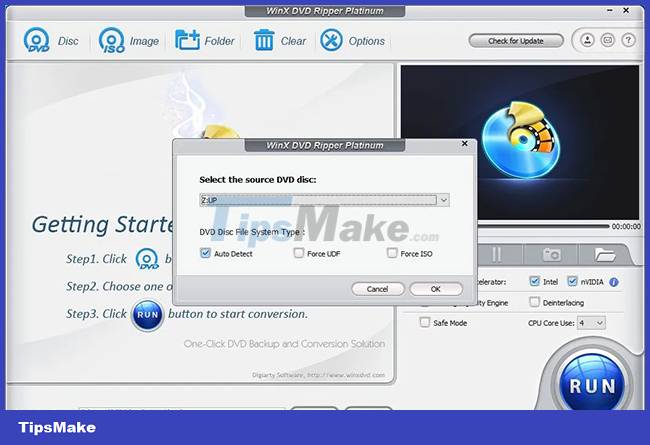Image resolution: width=650 pixels, height=445 pixels.
Task: Click Check for Update button
Action: pyautogui.click(x=516, y=41)
